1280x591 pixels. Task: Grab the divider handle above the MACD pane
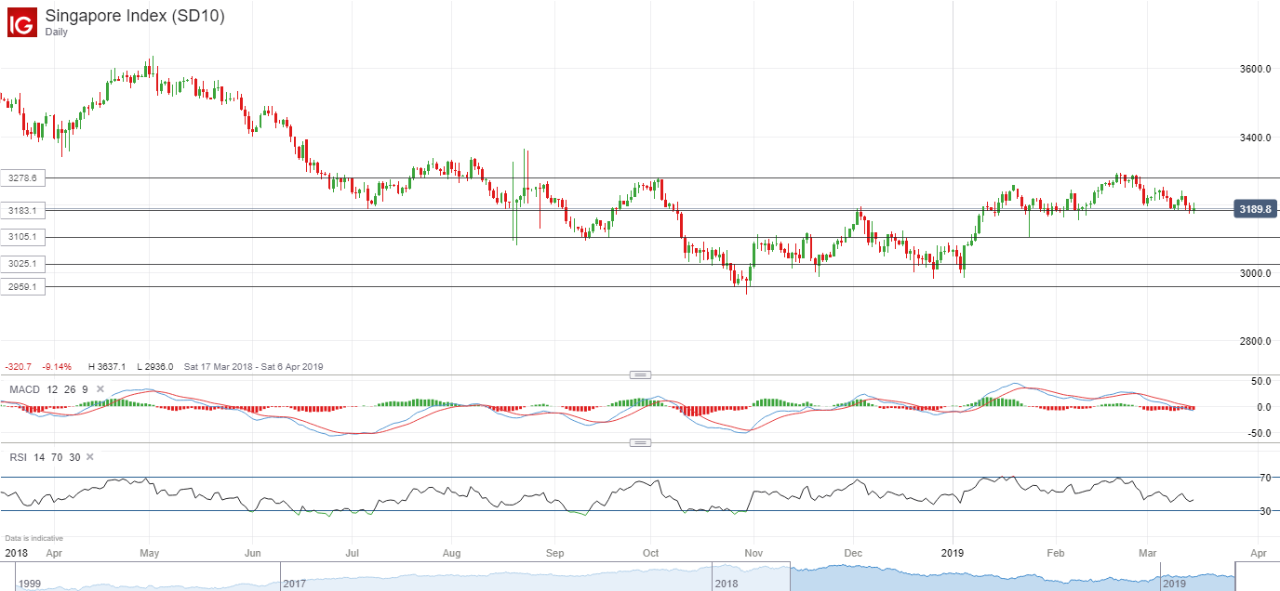640,374
